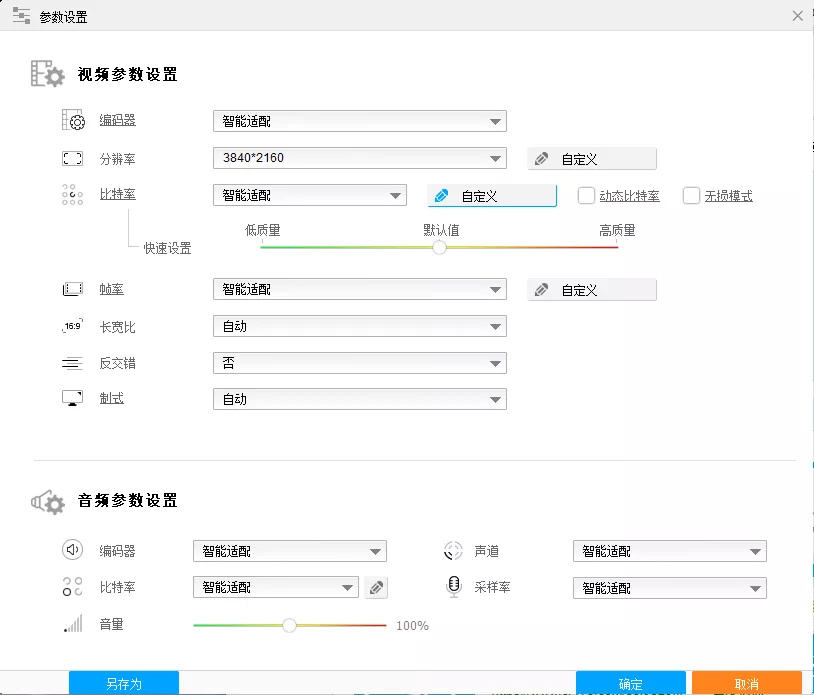Click the 确定 confirm button
The image size is (814, 695).
click(630, 681)
